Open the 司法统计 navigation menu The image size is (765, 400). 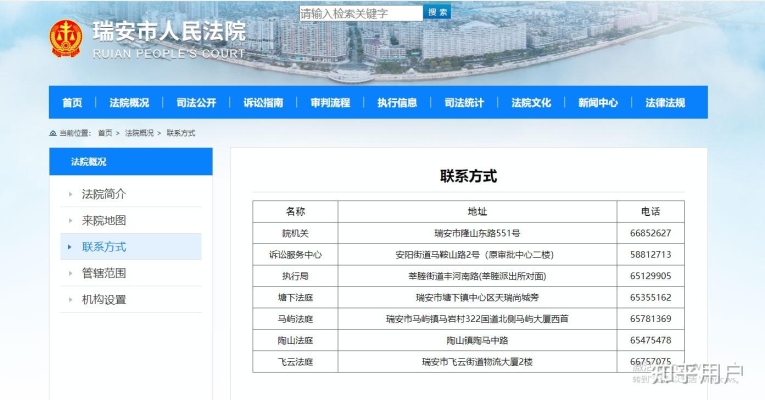coord(464,102)
